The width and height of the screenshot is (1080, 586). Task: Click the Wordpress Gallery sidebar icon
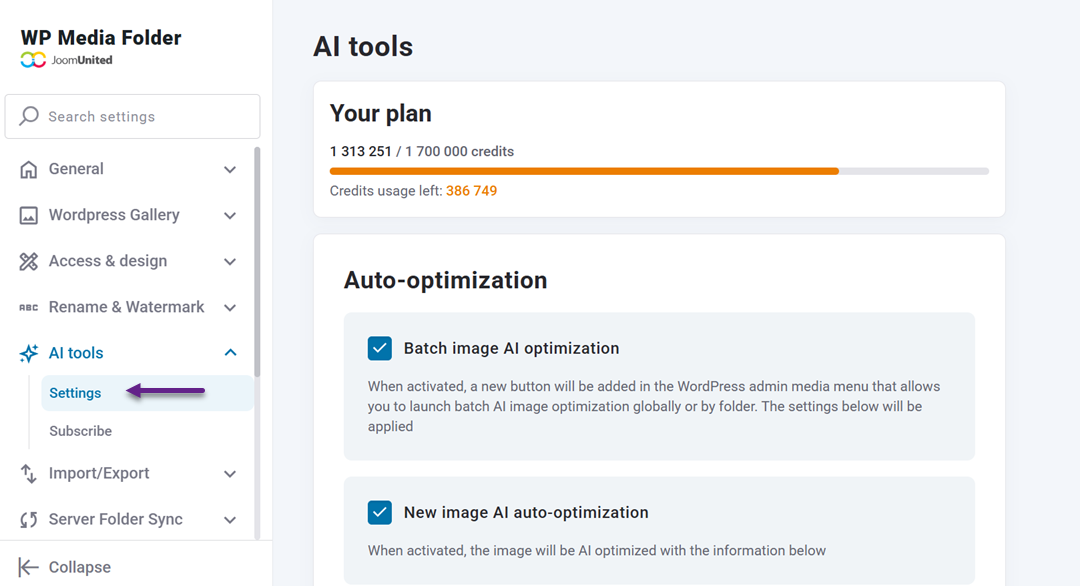(x=27, y=214)
